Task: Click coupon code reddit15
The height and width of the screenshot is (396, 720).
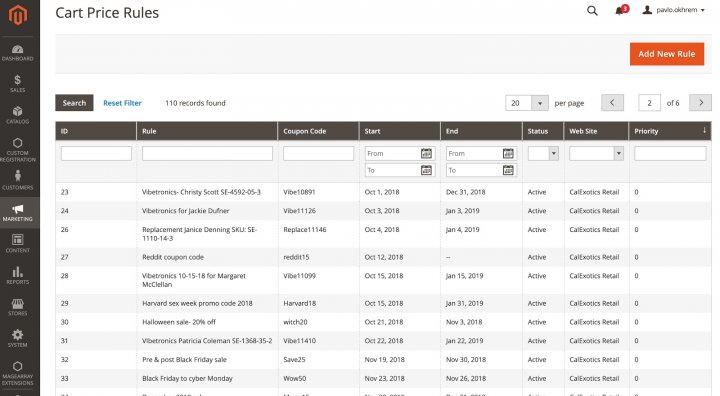Action: pos(296,257)
